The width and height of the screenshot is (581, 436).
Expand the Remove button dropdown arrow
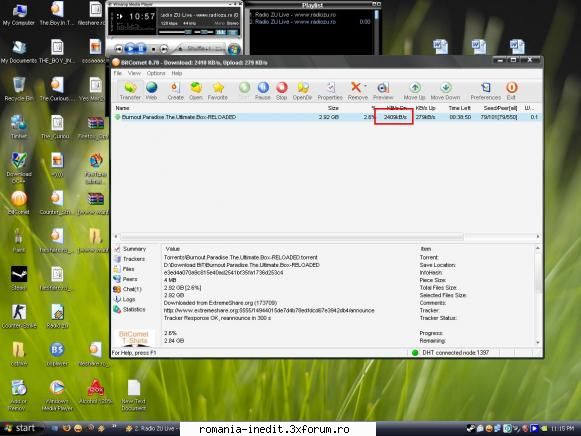365,86
